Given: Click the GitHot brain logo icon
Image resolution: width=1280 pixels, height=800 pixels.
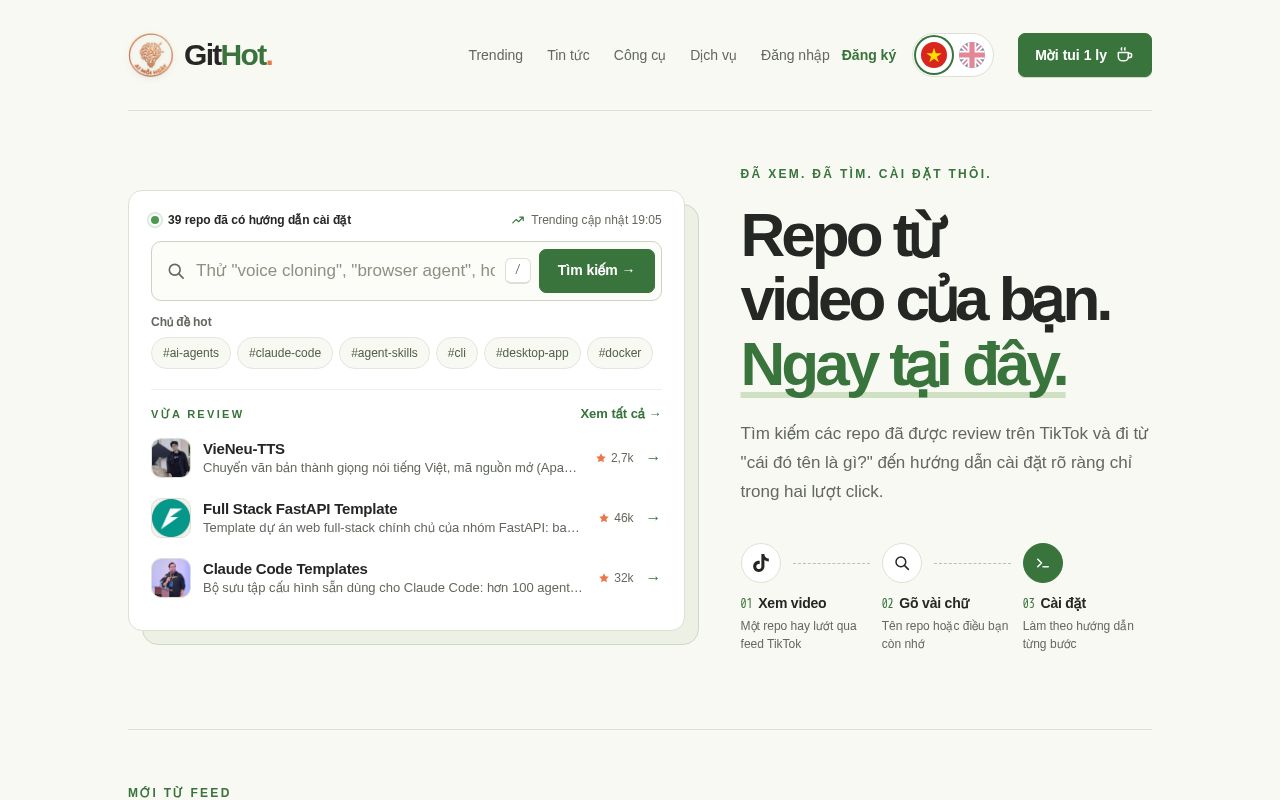Looking at the screenshot, I should [x=151, y=55].
